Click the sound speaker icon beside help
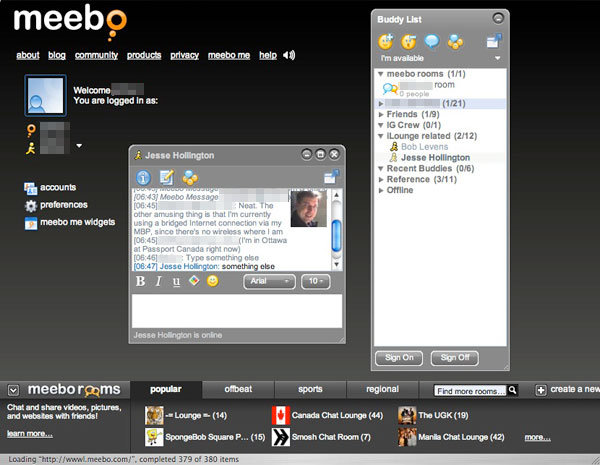Screen dimensions: 600x465 (289, 55)
